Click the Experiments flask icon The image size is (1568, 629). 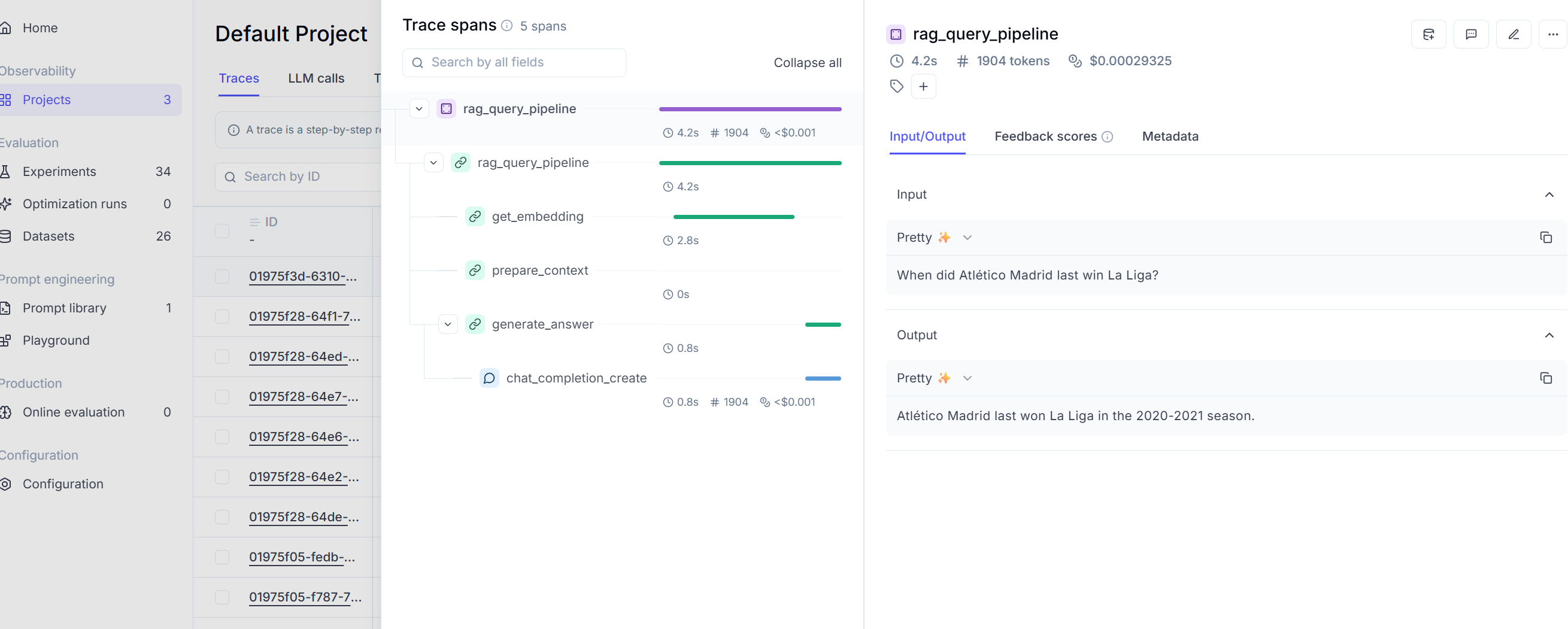5,172
